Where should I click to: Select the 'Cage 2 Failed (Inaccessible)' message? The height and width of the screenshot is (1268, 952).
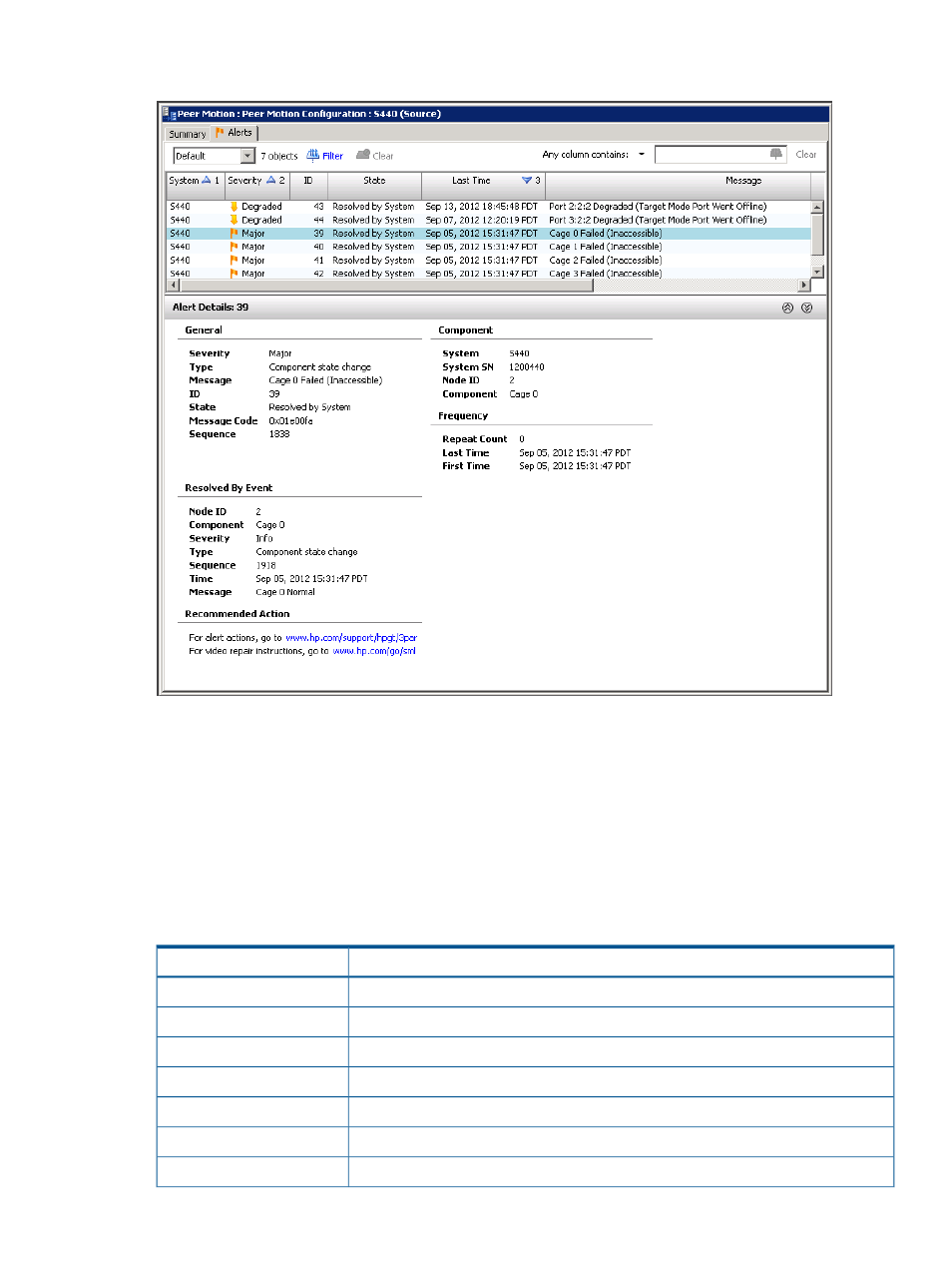tap(606, 261)
